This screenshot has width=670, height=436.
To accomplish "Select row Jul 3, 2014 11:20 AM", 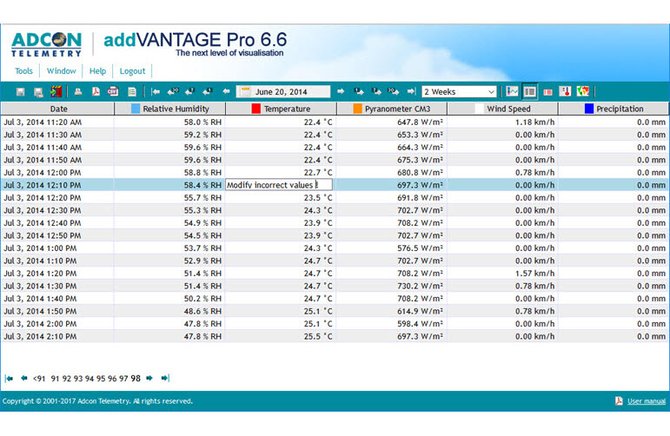I will (335, 122).
